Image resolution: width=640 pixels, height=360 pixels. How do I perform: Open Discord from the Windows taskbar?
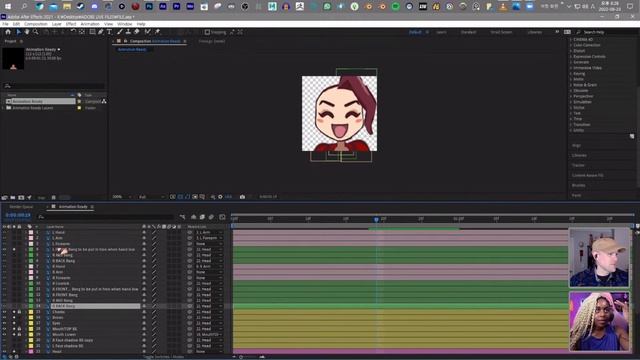coord(94,6)
